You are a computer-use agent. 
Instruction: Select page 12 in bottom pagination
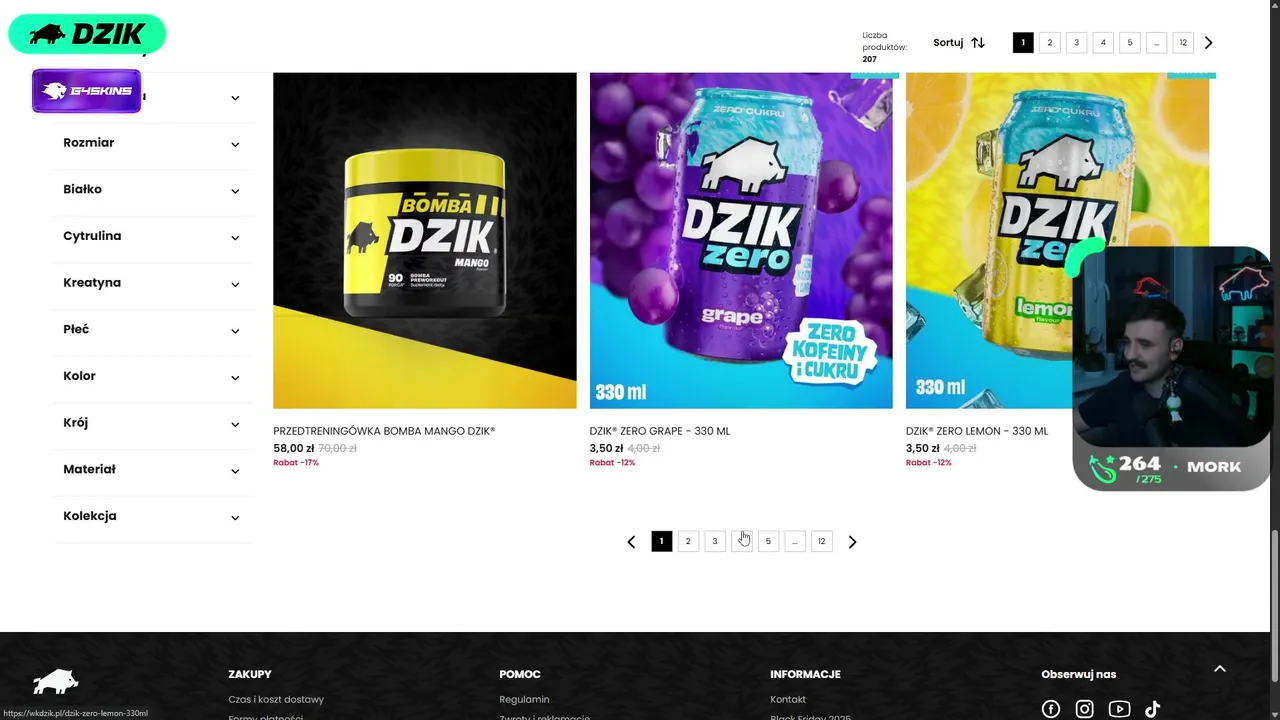coord(822,541)
